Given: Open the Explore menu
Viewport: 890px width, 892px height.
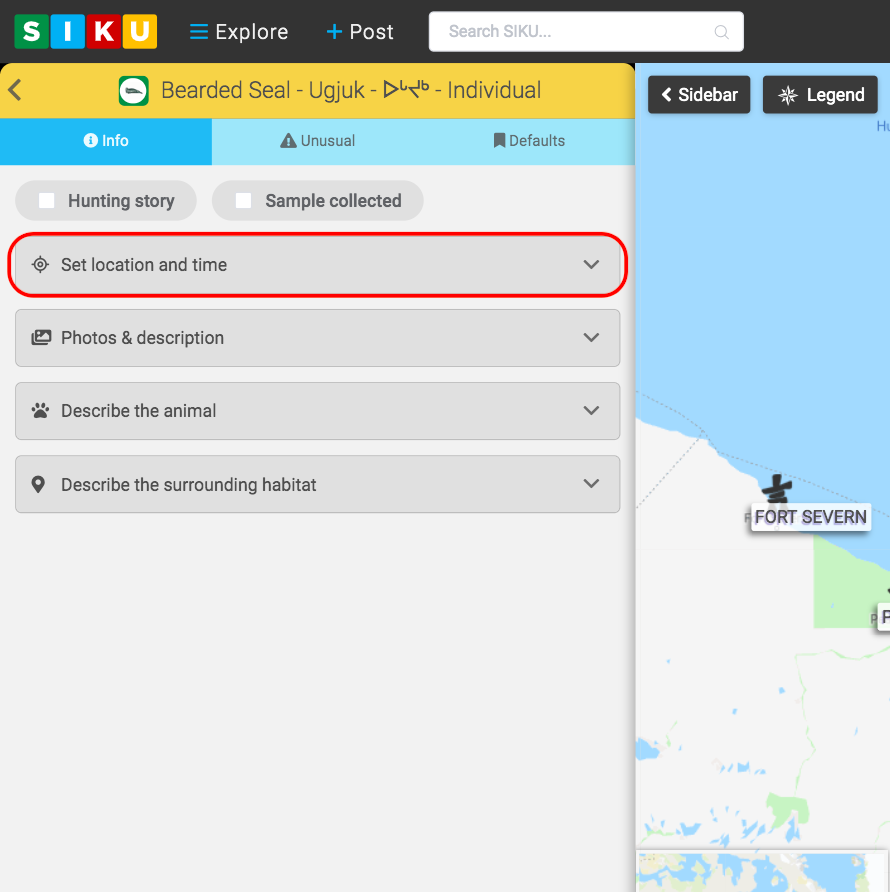Looking at the screenshot, I should (239, 32).
